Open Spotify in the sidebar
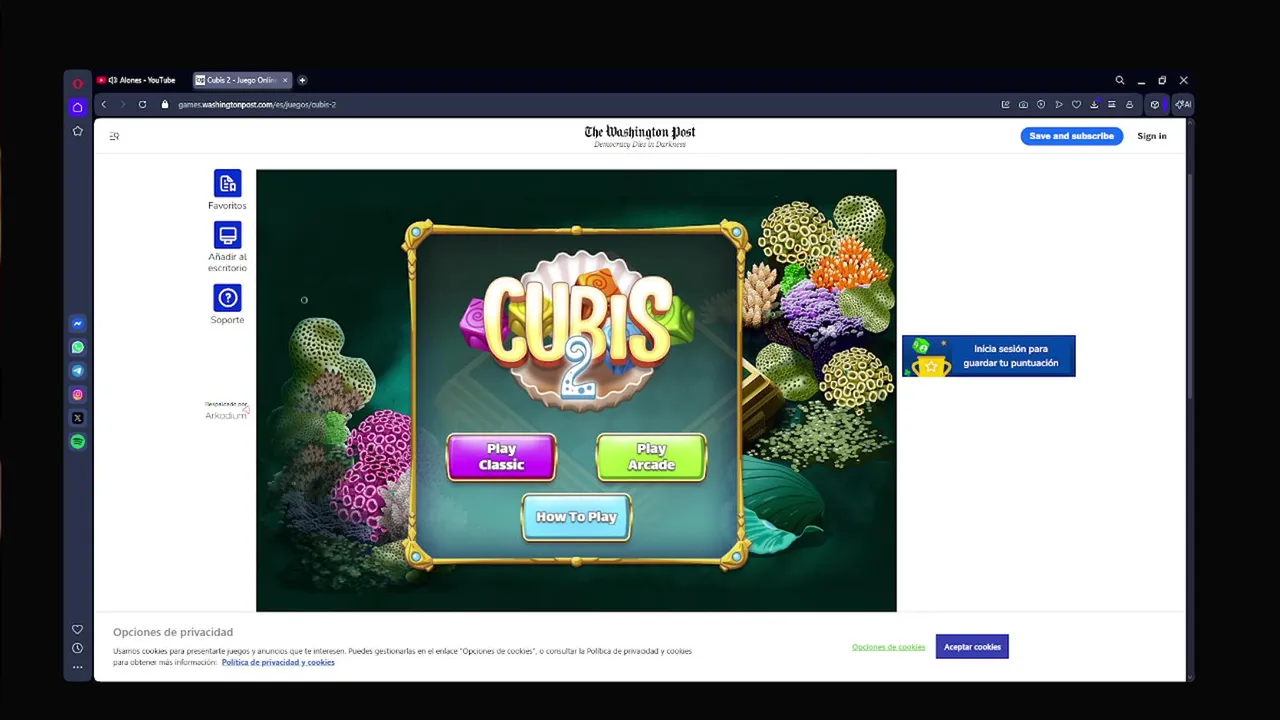The height and width of the screenshot is (720, 1280). (77, 442)
